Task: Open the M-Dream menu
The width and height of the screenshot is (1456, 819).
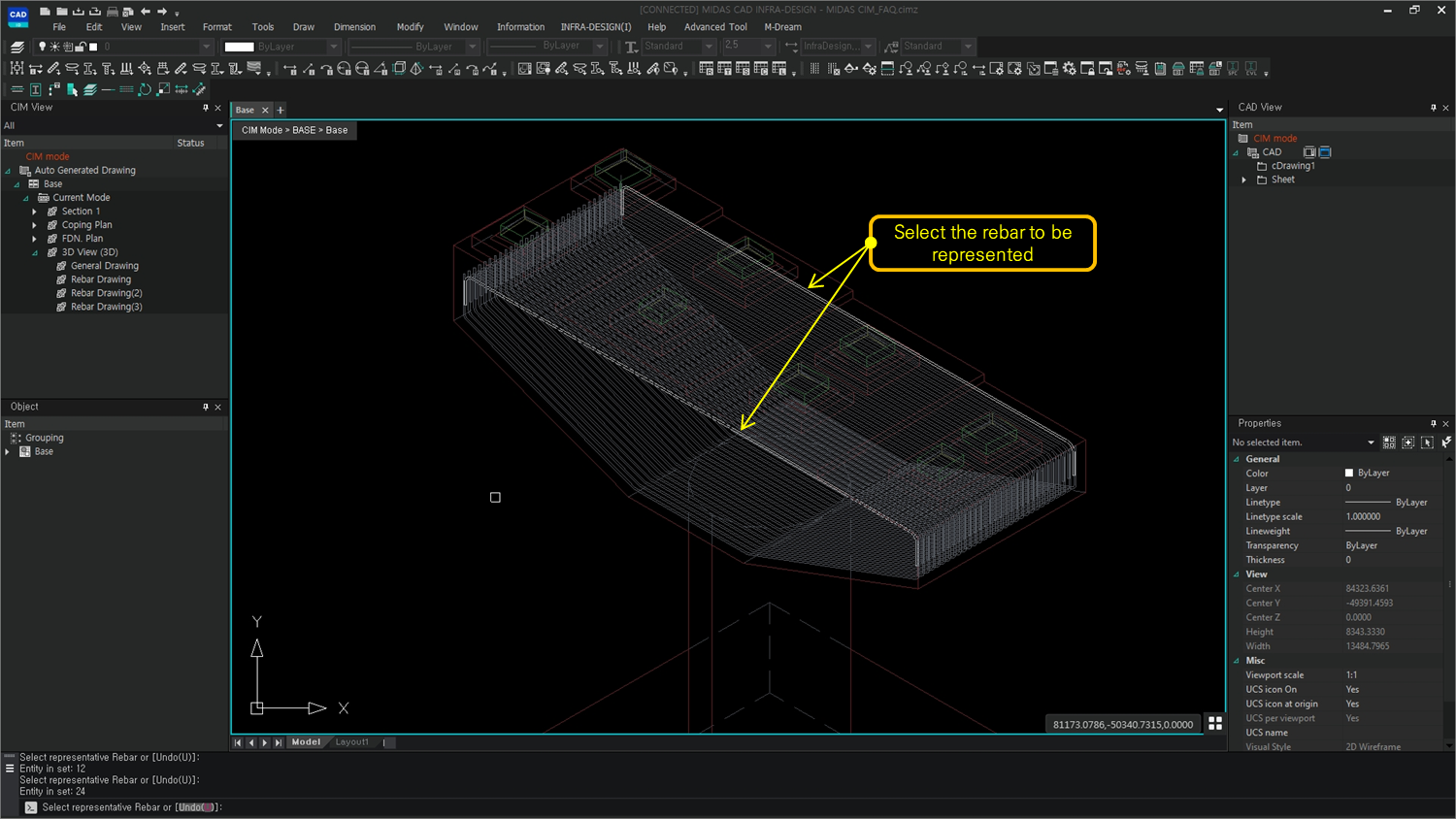Action: click(782, 26)
